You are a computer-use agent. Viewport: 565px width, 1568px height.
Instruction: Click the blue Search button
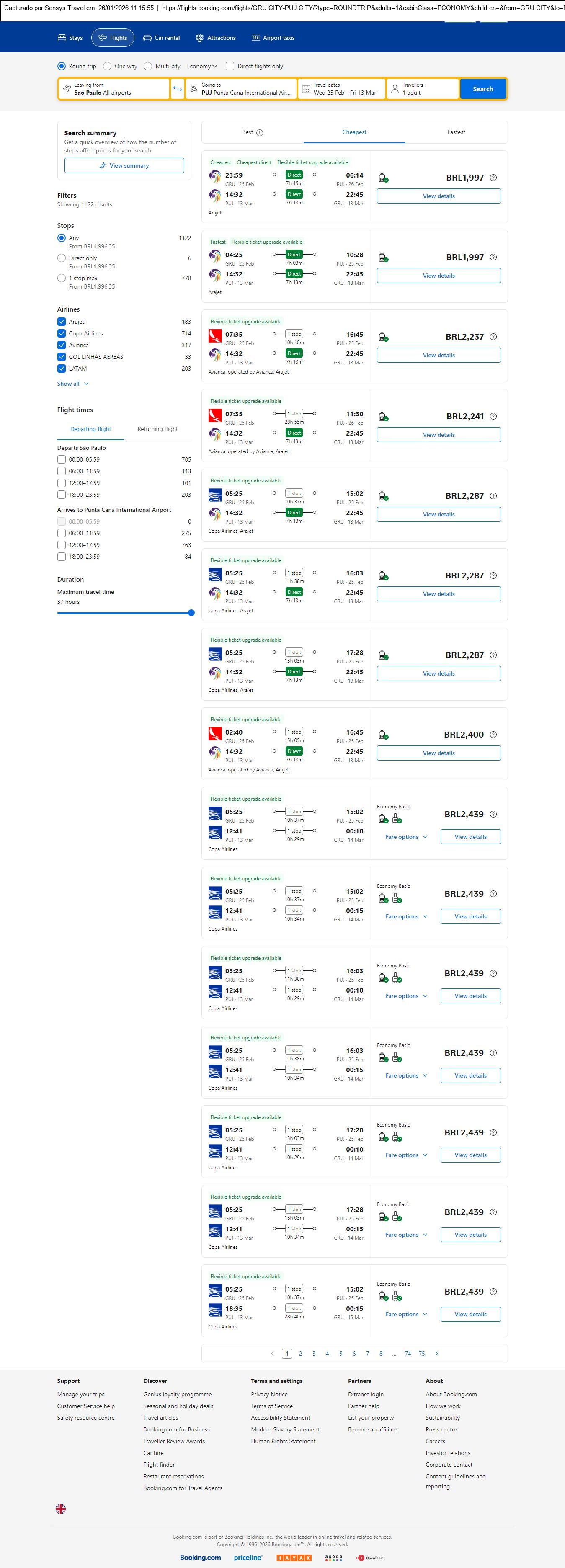[x=482, y=89]
